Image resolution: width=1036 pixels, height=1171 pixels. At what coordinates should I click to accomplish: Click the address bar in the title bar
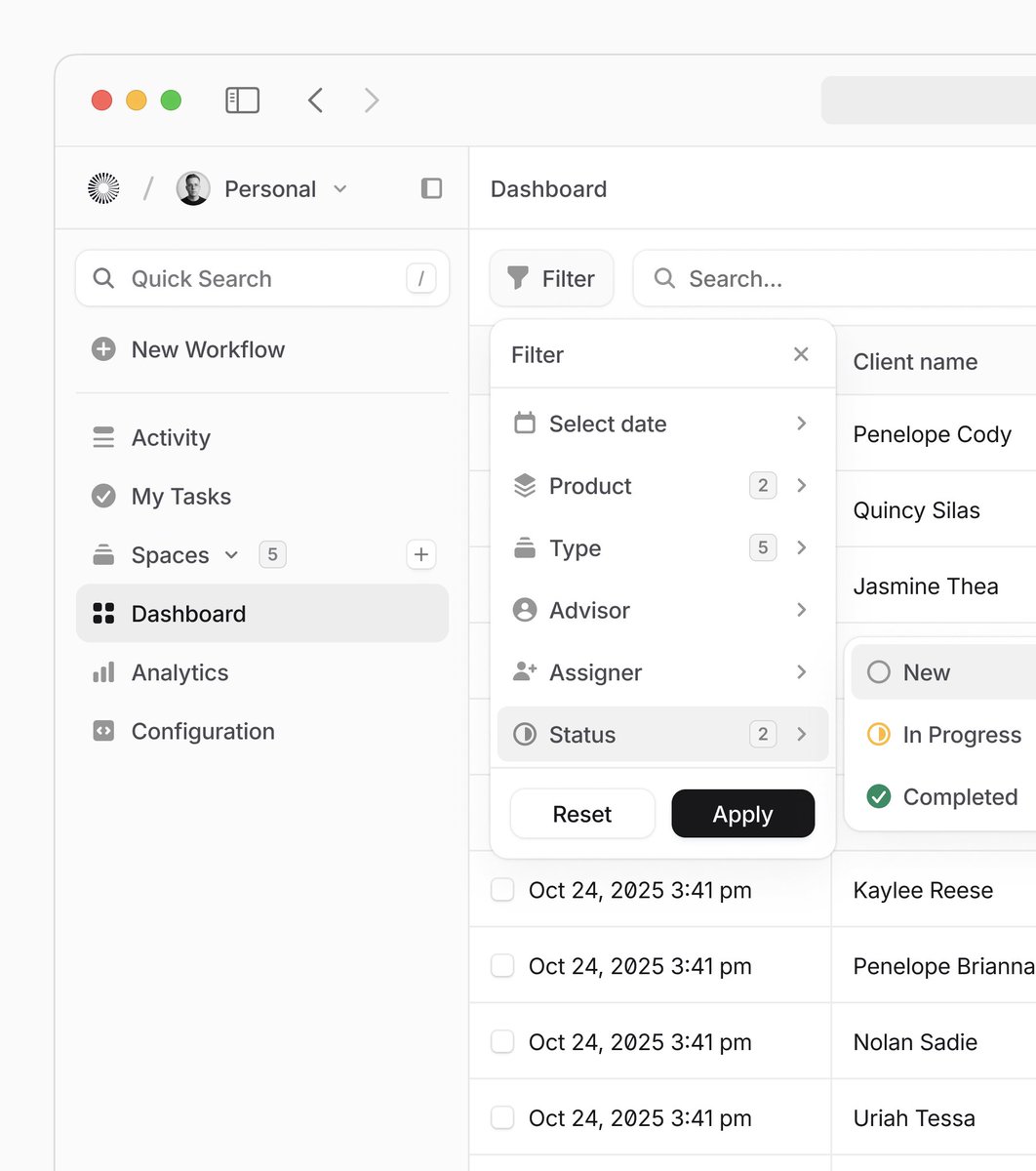[x=929, y=101]
